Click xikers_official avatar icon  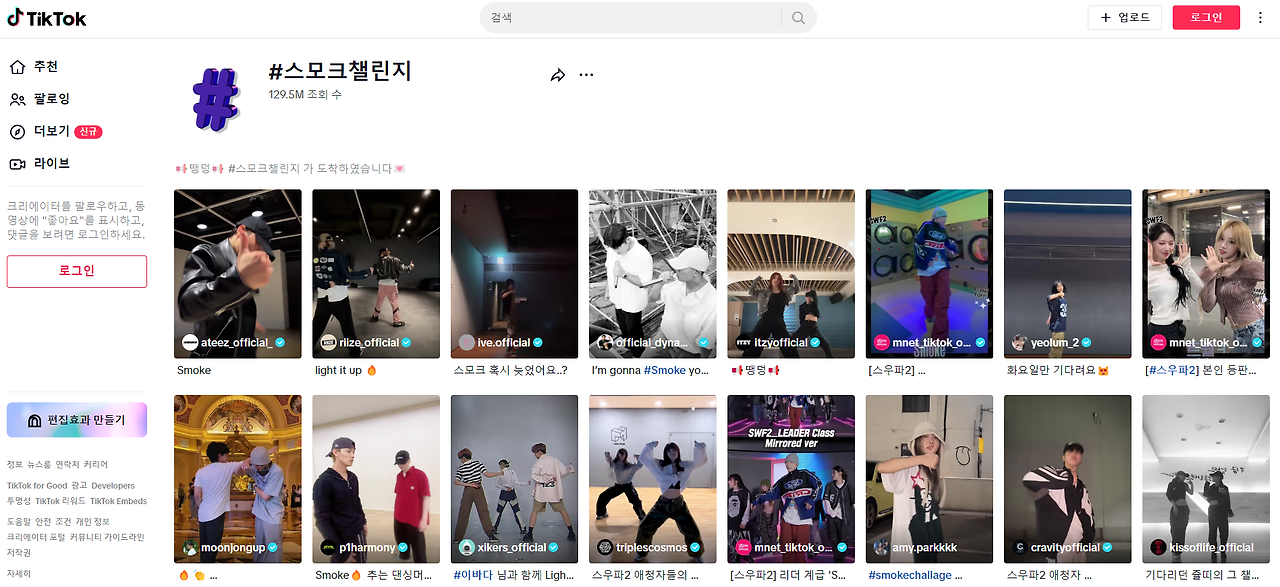pos(466,547)
